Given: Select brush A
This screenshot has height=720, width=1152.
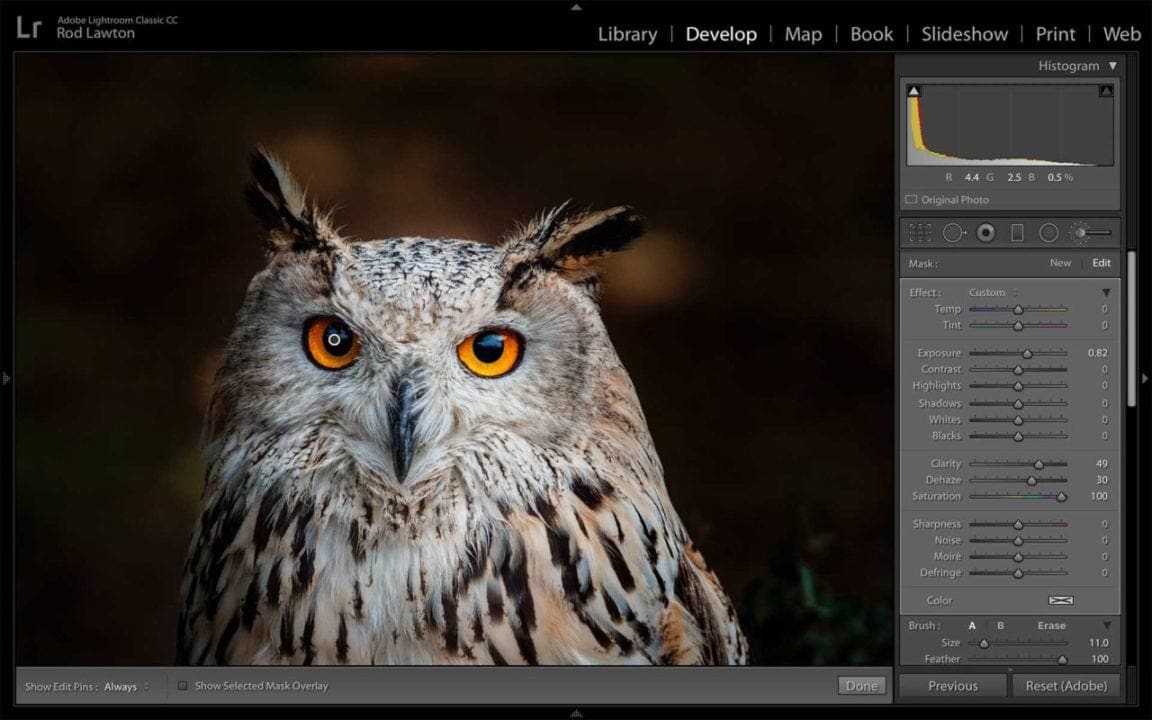Looking at the screenshot, I should coord(972,626).
